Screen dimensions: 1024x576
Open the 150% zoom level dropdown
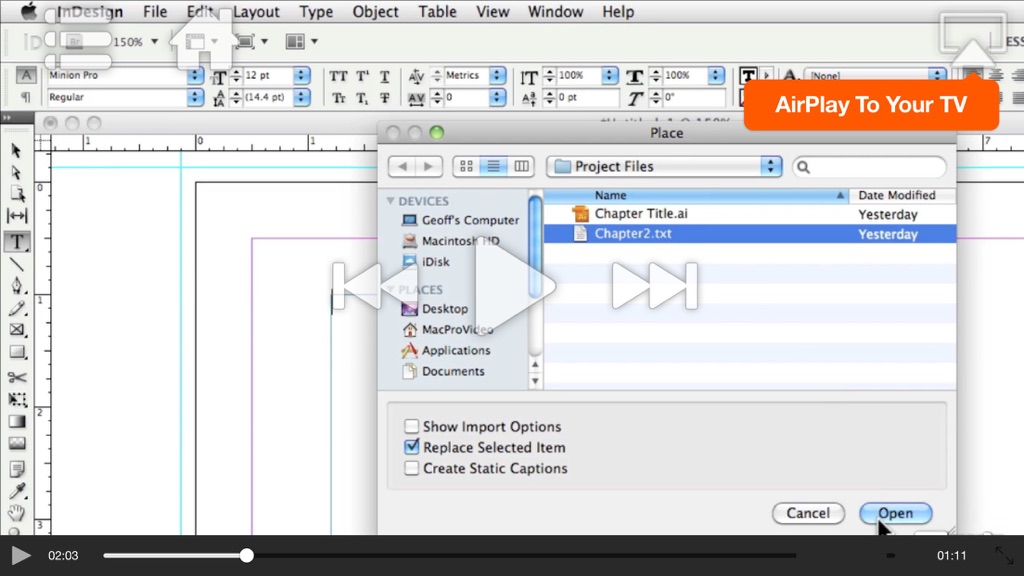155,42
